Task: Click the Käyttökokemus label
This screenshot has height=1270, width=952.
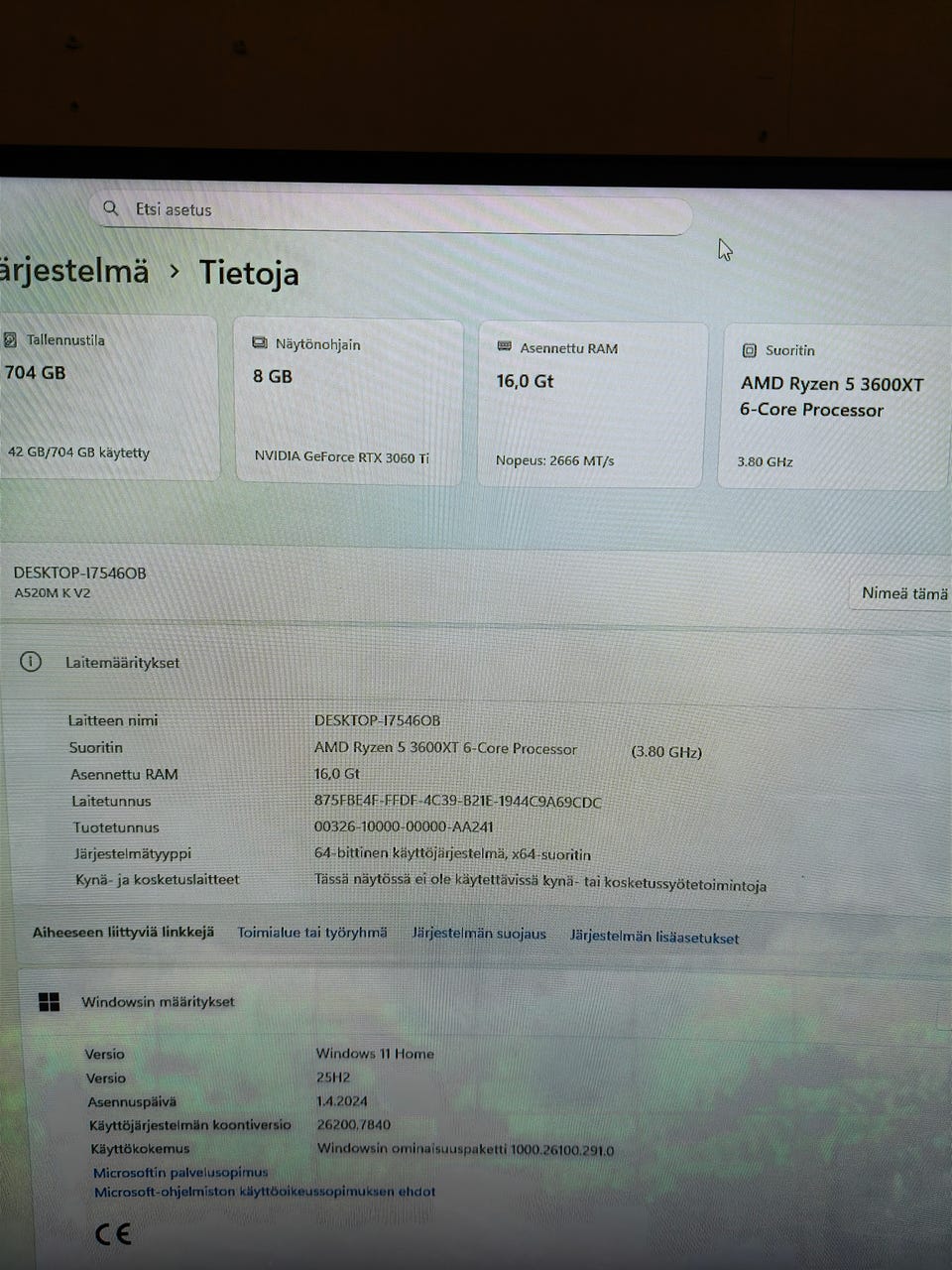Action: 140,1149
